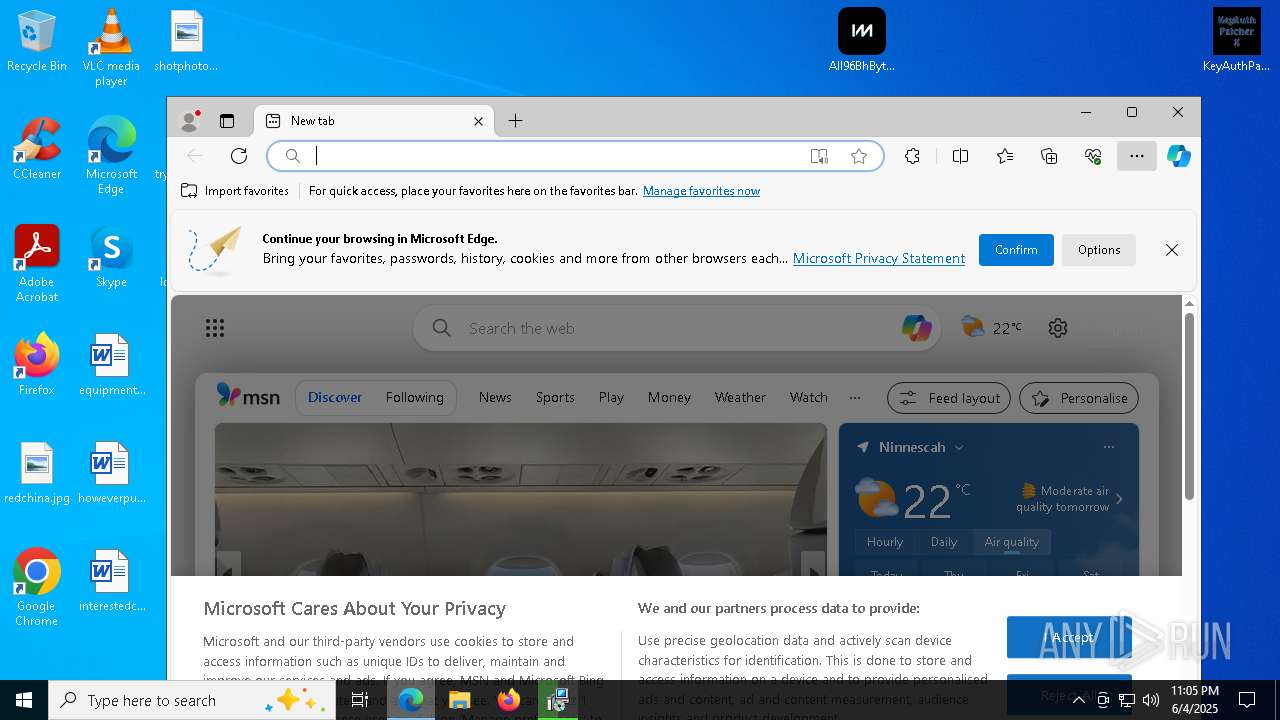
Task: Open new tab page settings gear
Action: click(x=1058, y=328)
